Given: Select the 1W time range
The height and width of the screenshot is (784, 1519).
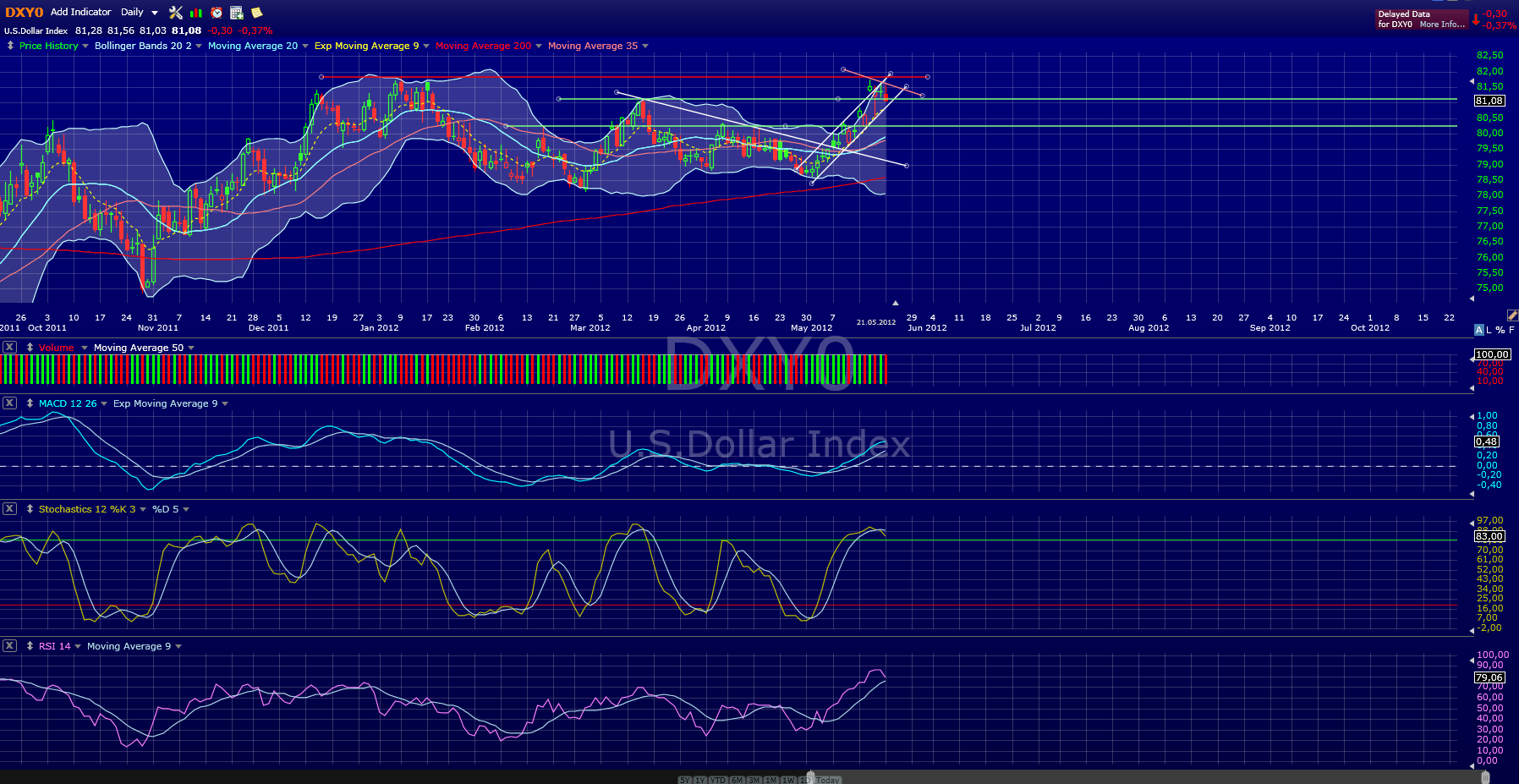Looking at the screenshot, I should (x=788, y=780).
